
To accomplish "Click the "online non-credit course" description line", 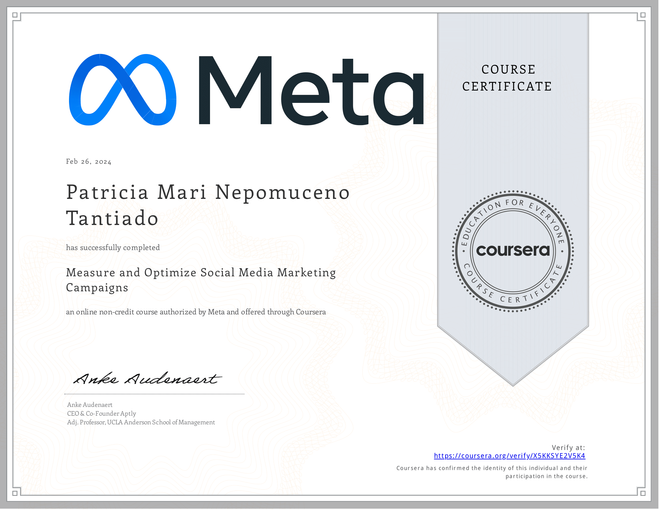I will (x=196, y=312).
